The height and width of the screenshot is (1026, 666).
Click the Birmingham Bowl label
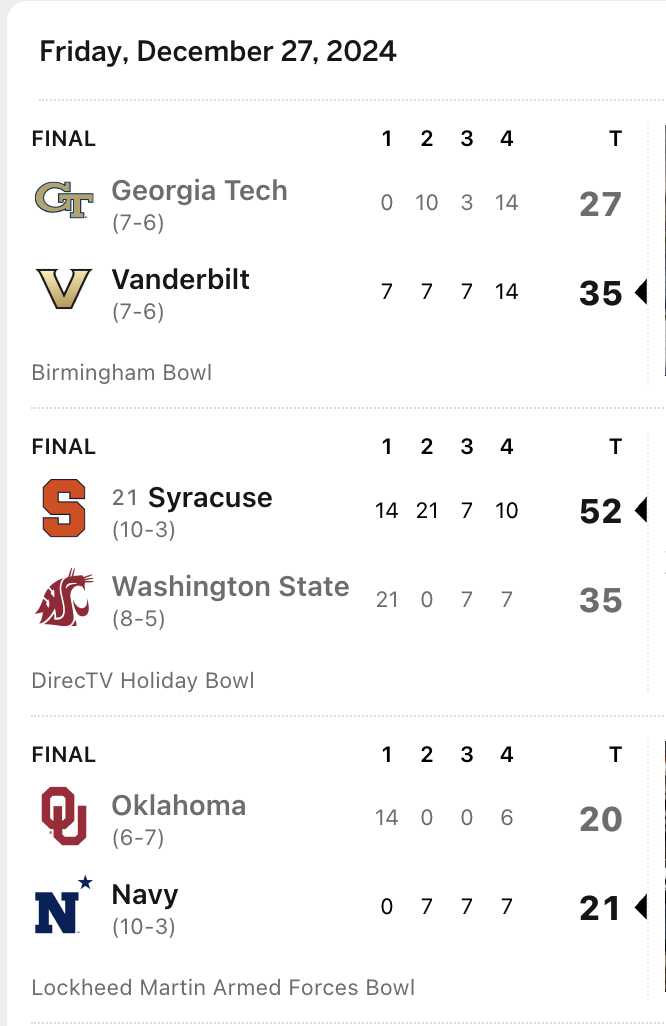[122, 372]
